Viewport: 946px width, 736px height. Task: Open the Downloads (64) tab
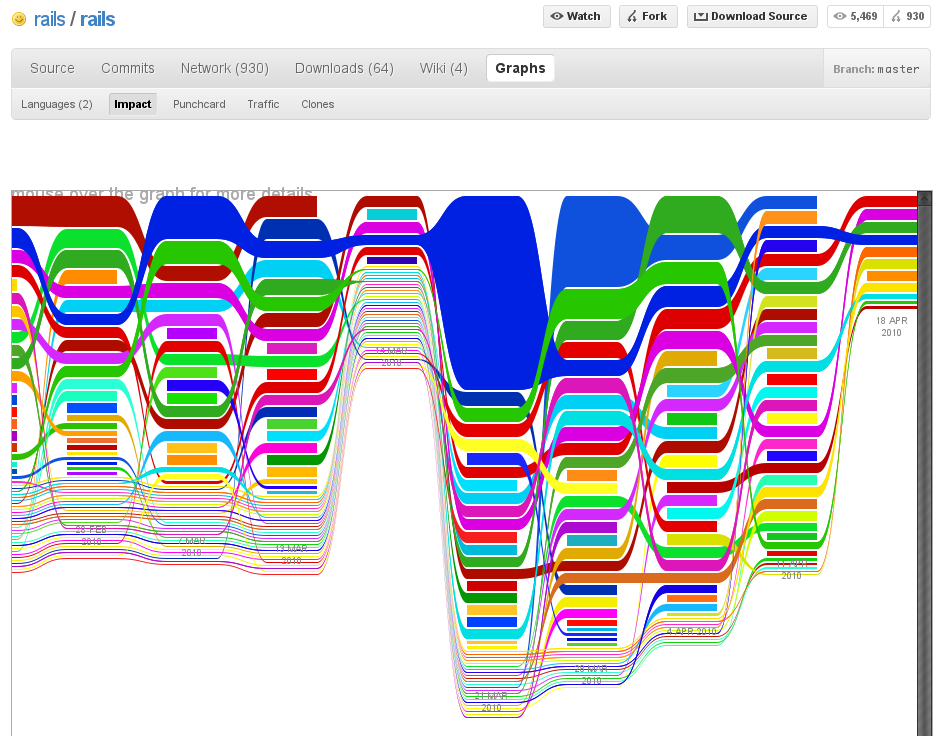click(x=344, y=68)
